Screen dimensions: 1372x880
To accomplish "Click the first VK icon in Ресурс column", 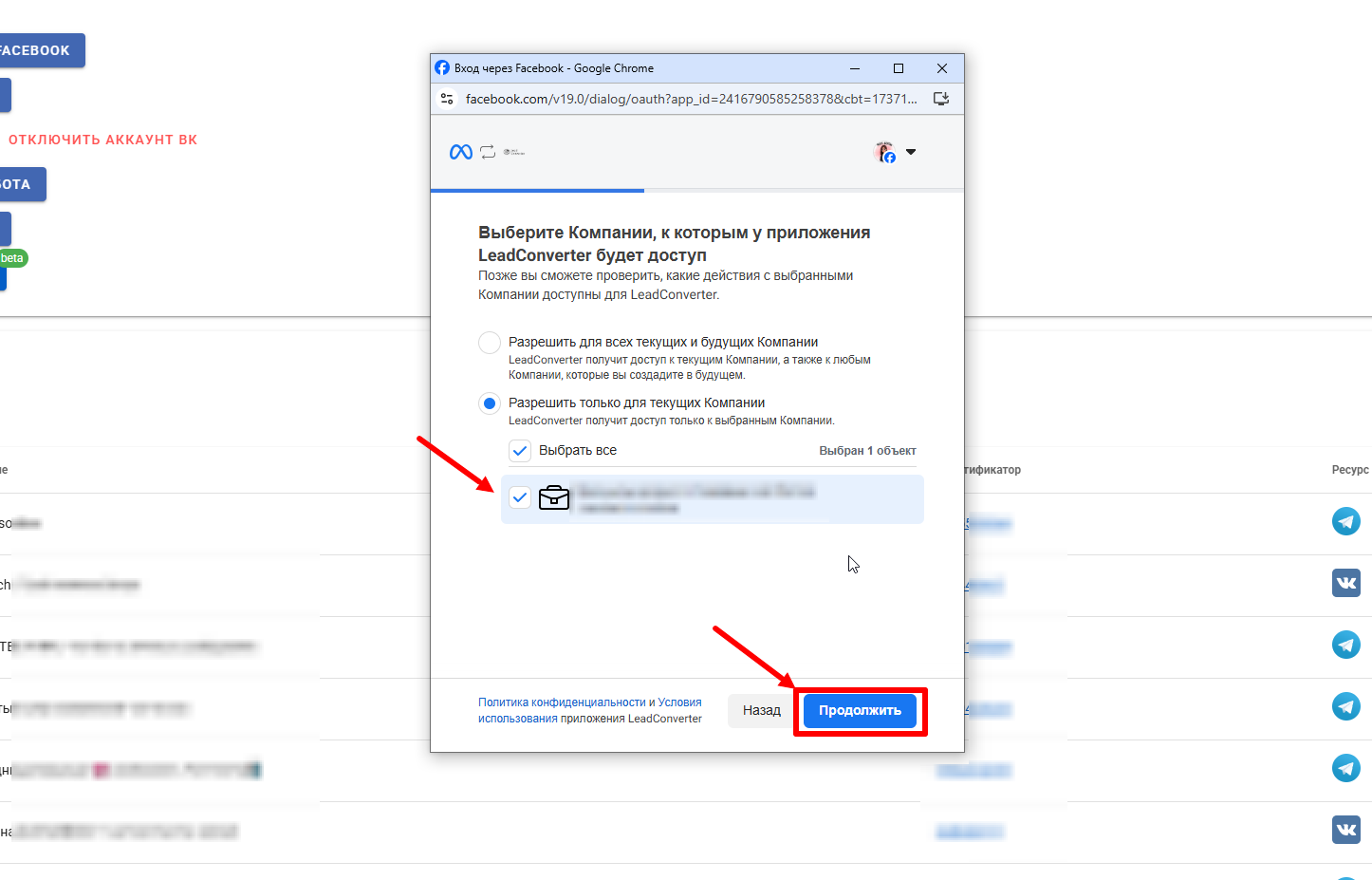I will [x=1345, y=583].
